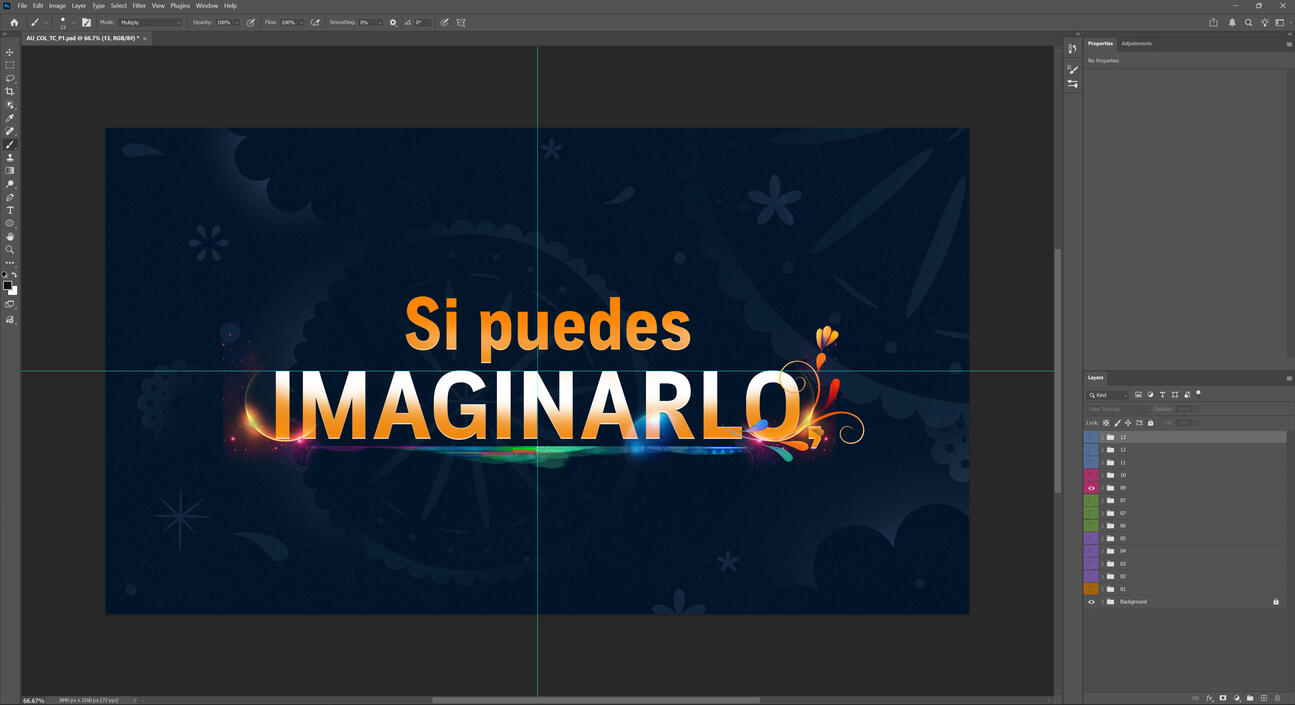Open the Window menu

207,6
